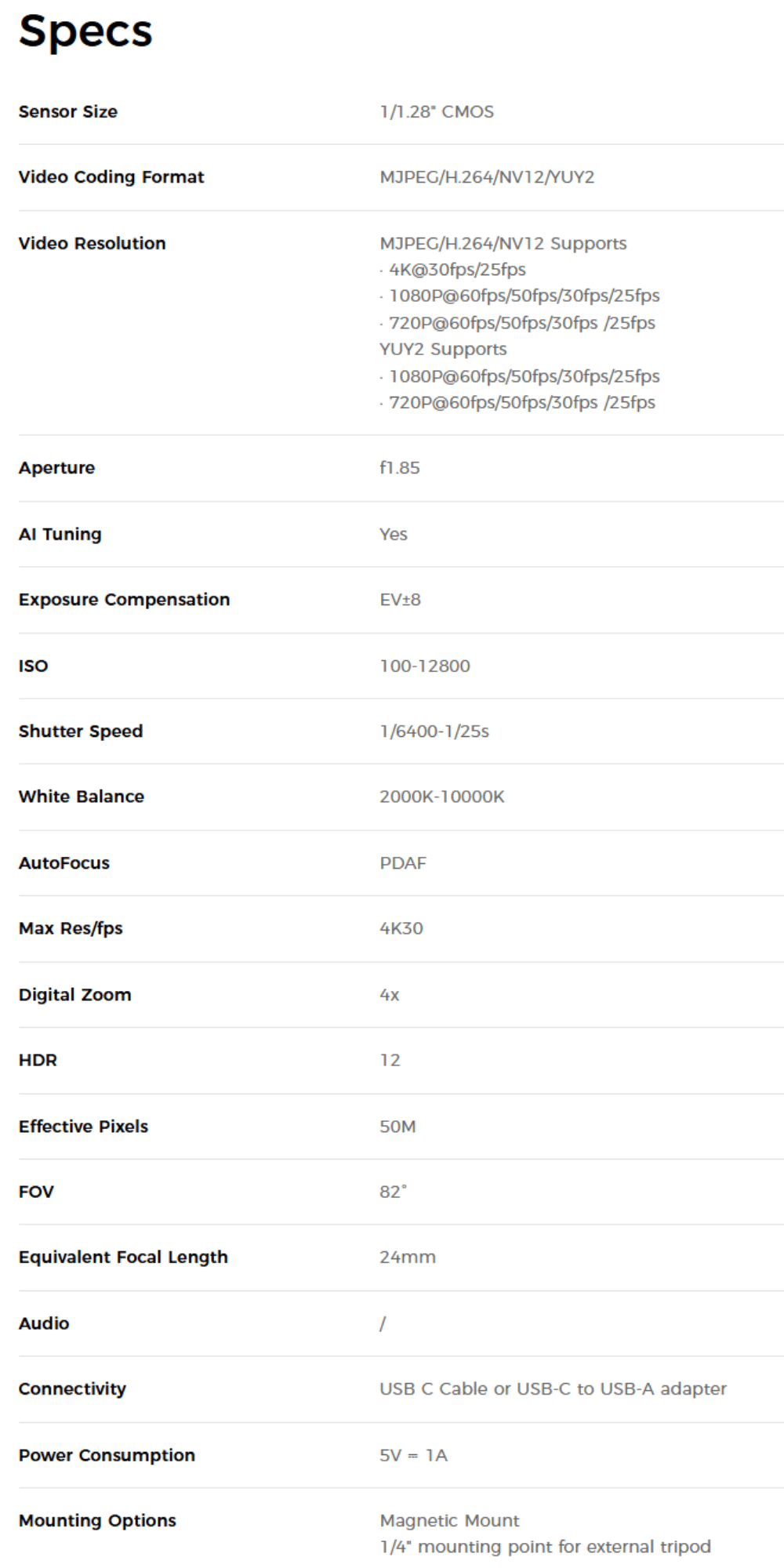Click the ISO 100-12800 value
Screen dimensions: 784x1568
(425, 666)
